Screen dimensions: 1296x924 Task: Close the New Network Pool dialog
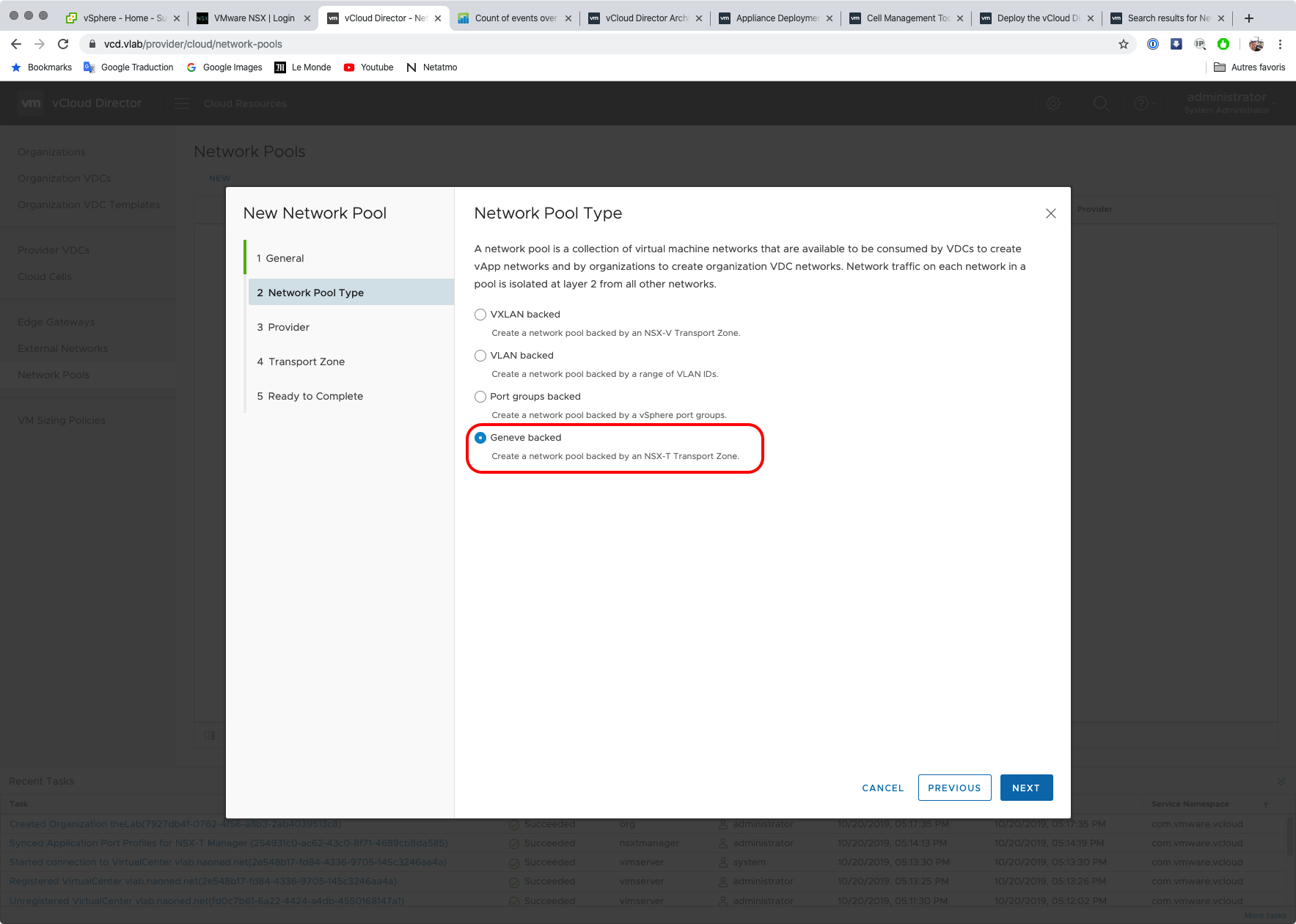(1050, 213)
